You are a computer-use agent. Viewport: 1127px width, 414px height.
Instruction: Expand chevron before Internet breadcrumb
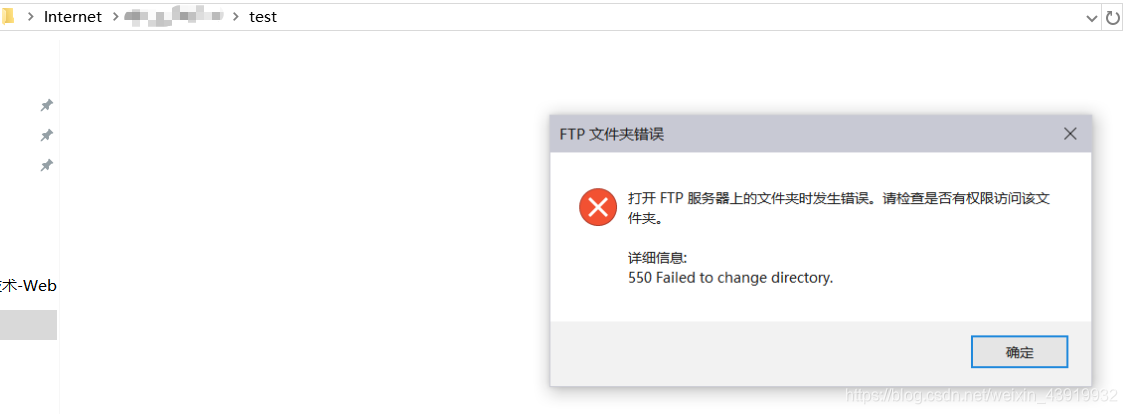31,17
